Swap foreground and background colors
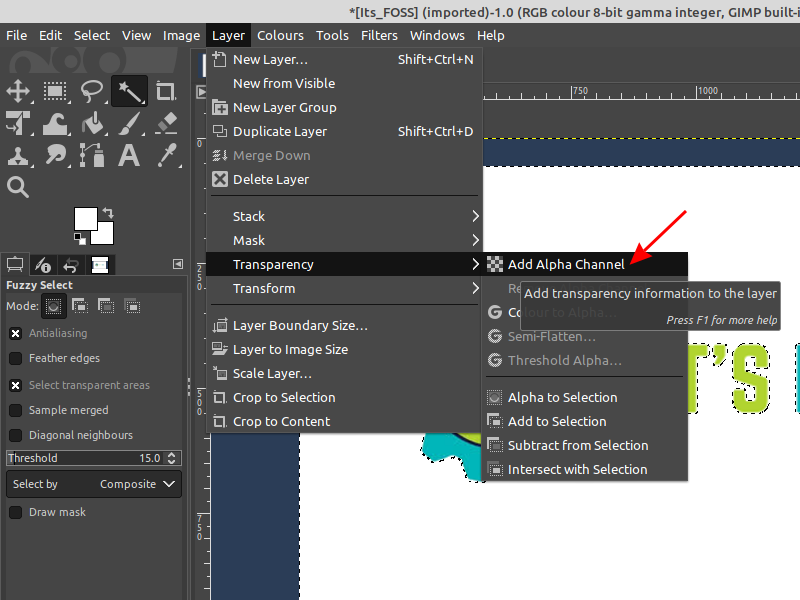 click(x=108, y=215)
